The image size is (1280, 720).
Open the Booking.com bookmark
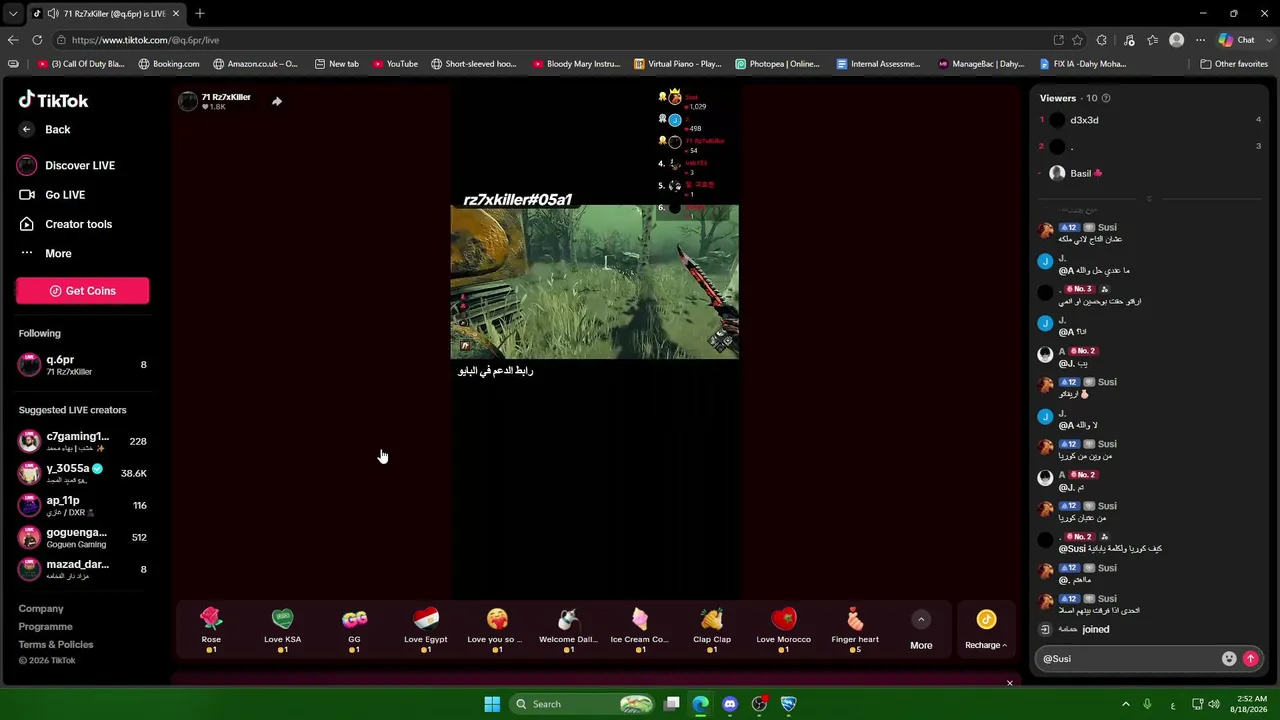tap(168, 64)
